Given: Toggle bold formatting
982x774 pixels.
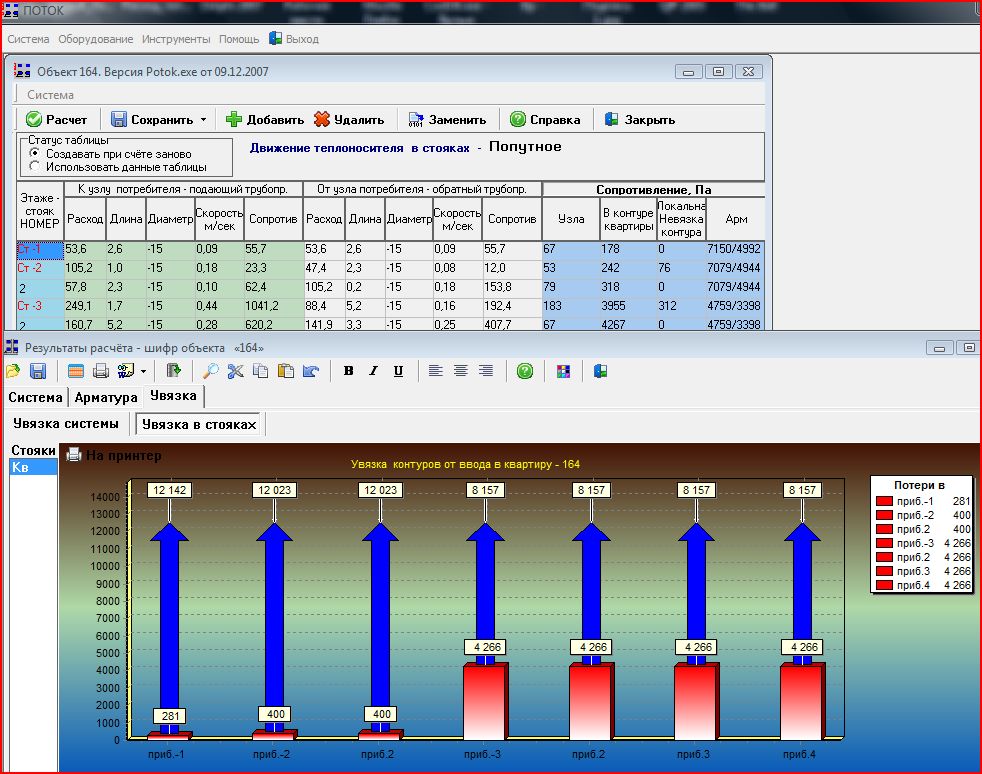Looking at the screenshot, I should [x=348, y=371].
